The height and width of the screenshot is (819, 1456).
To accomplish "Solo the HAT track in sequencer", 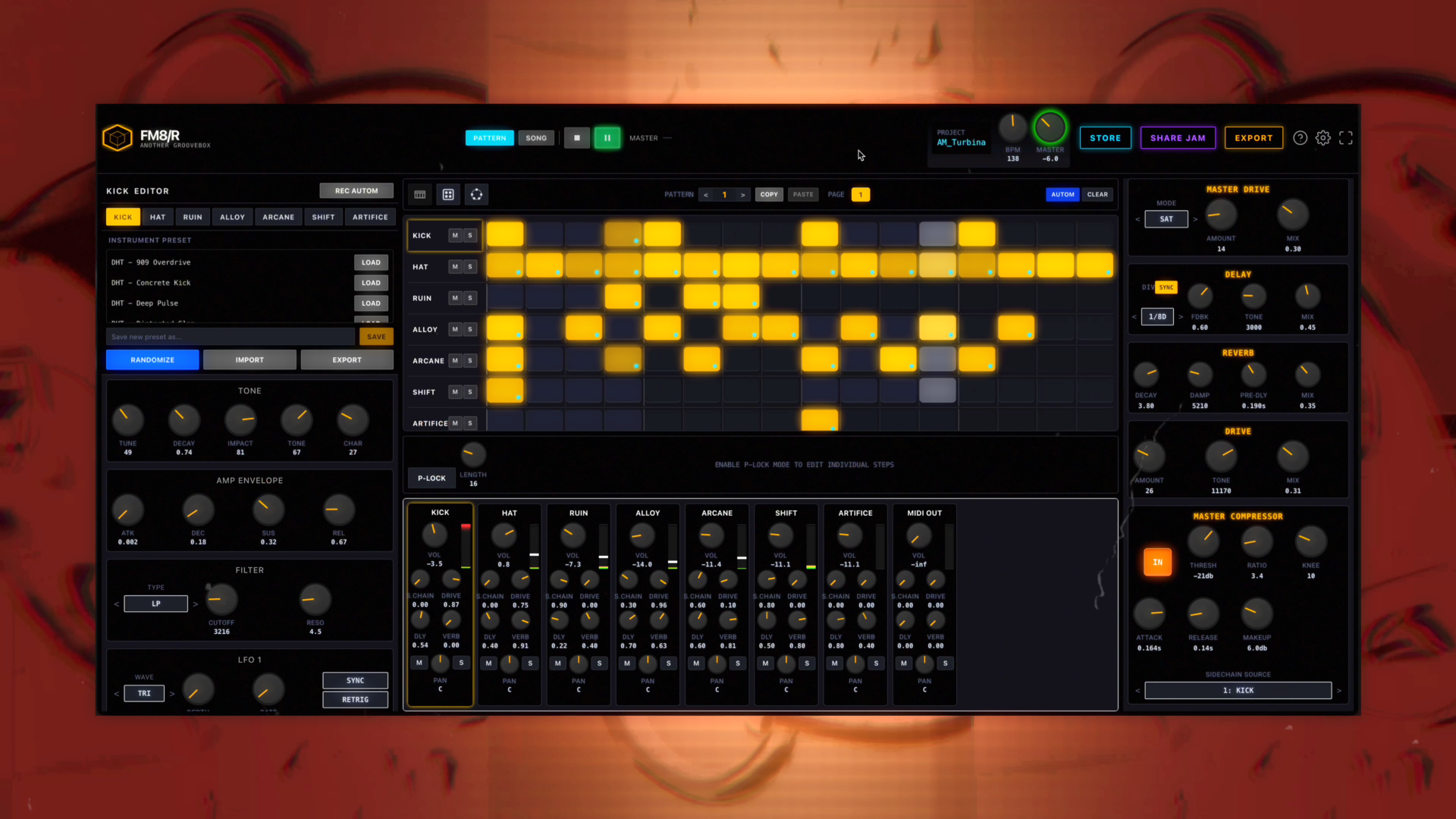I will (470, 267).
